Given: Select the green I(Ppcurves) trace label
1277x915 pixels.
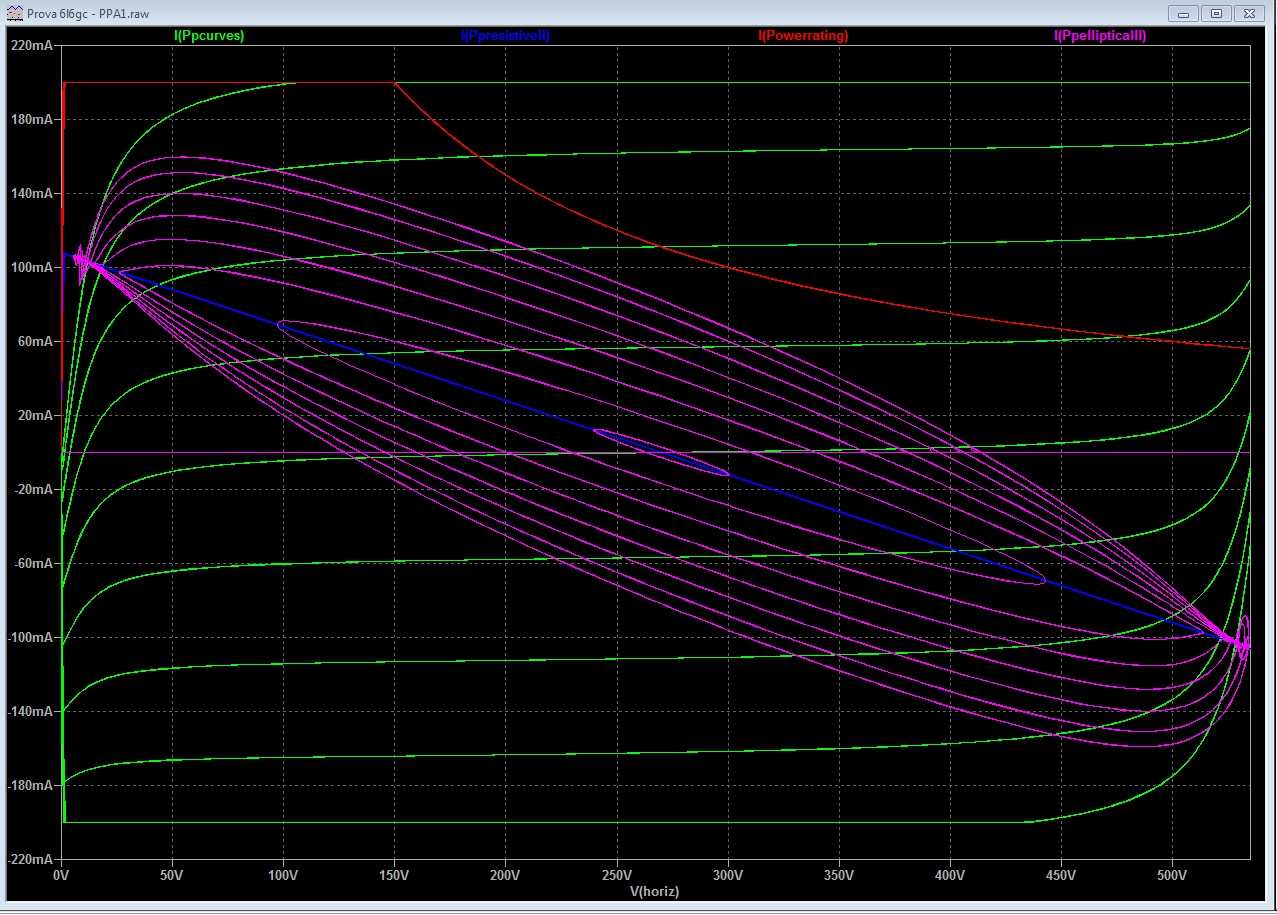Looking at the screenshot, I should point(209,36).
